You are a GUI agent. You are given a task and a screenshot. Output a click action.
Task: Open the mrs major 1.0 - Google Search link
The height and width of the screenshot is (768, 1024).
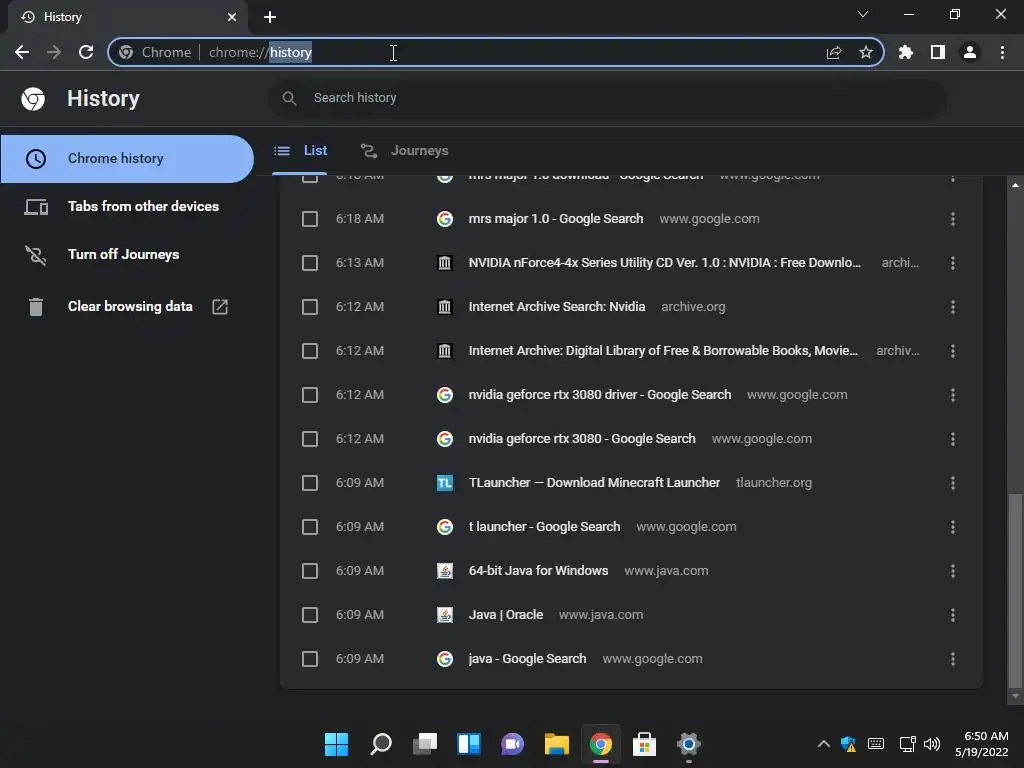[556, 219]
